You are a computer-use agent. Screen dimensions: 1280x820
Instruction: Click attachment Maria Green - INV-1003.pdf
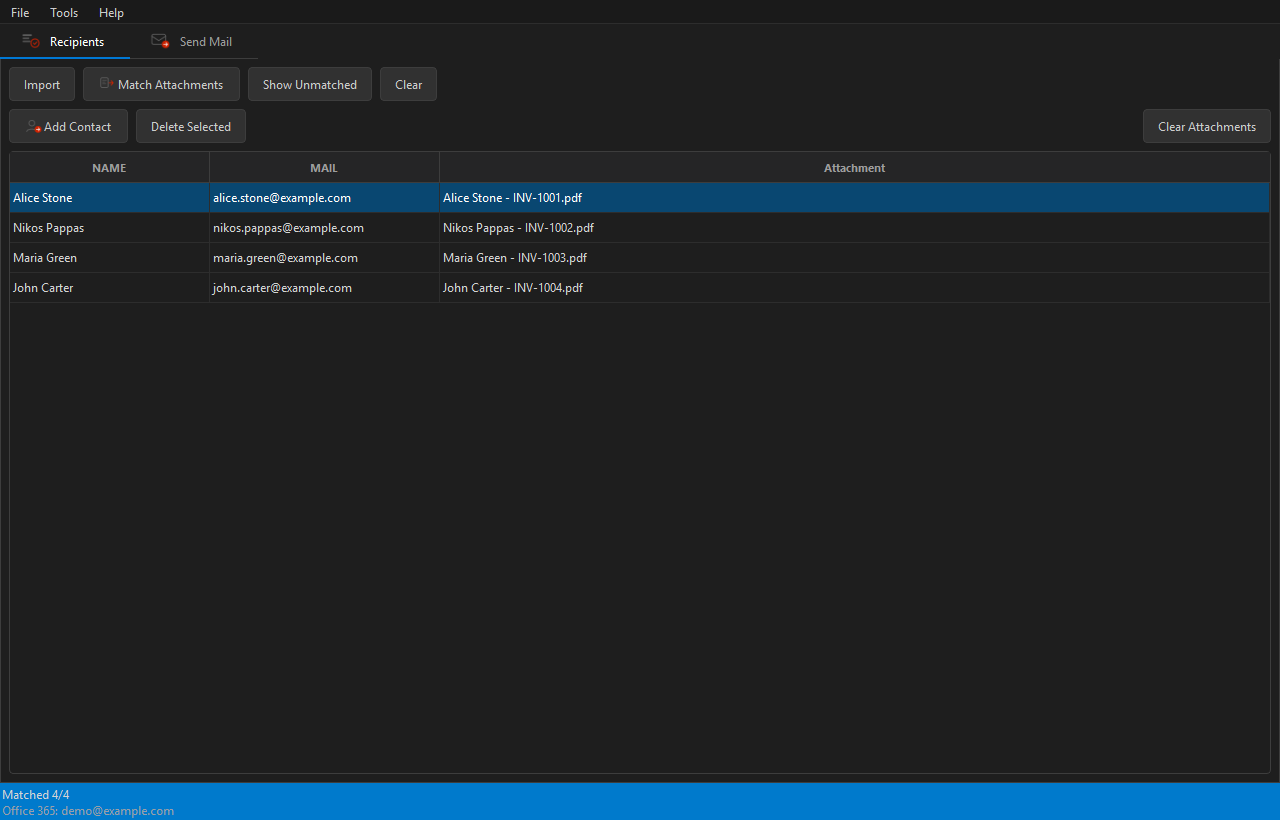[x=855, y=258]
